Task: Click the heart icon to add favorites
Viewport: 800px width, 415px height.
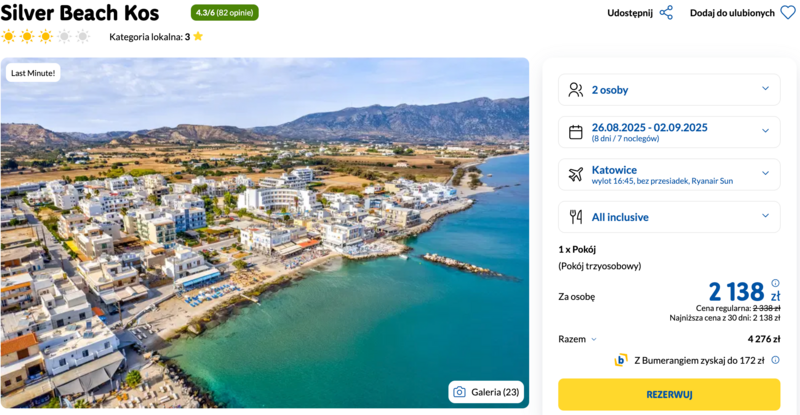Action: pyautogui.click(x=788, y=13)
